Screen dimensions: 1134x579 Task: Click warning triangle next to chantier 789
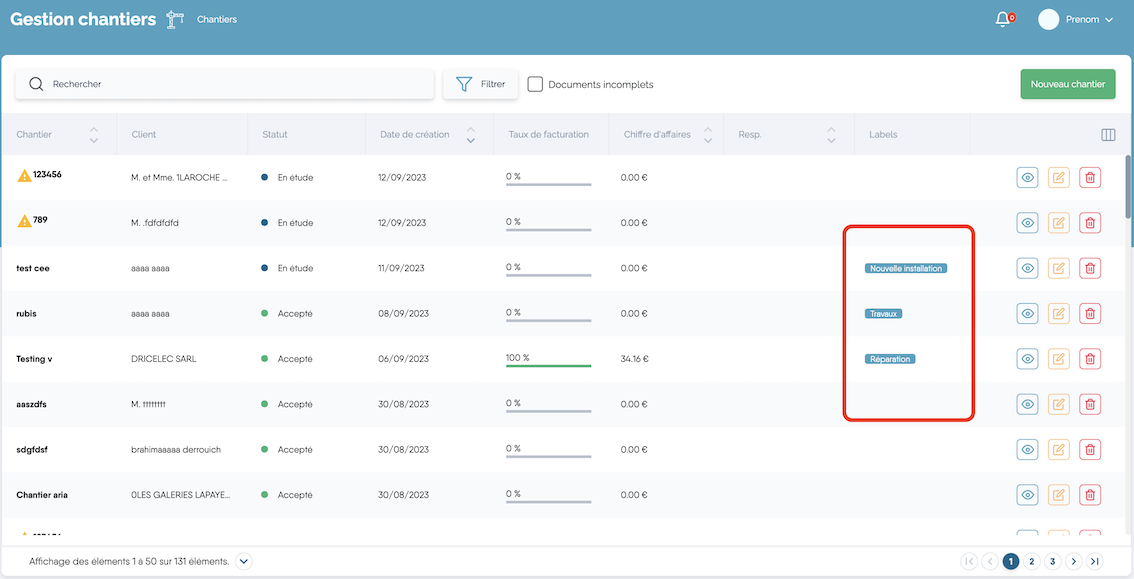click(x=24, y=221)
